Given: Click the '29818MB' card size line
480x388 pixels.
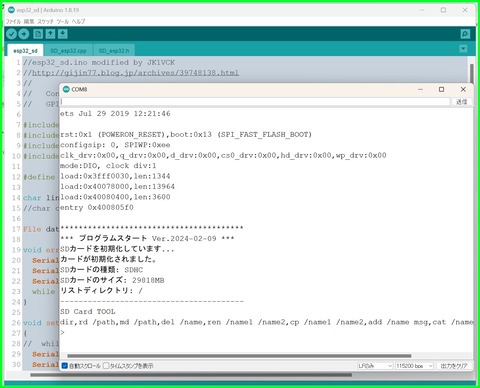Looking at the screenshot, I should coord(112,280).
